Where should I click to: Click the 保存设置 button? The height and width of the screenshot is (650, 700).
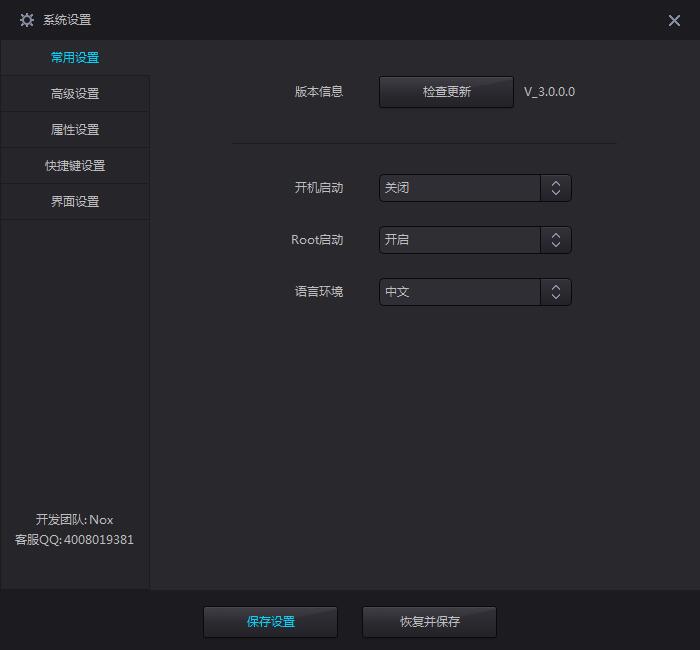pyautogui.click(x=270, y=622)
